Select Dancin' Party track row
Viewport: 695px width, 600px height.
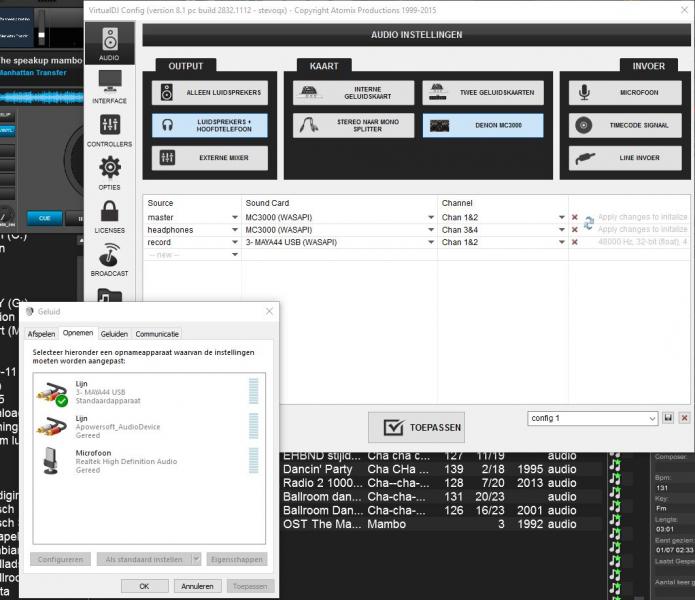point(429,469)
